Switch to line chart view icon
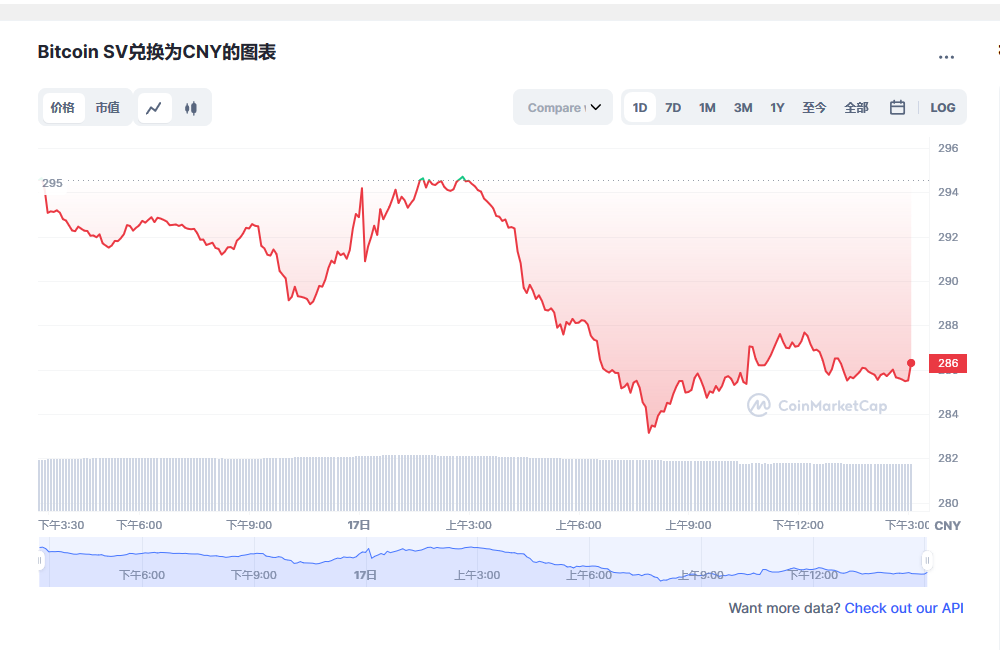 pyautogui.click(x=154, y=108)
